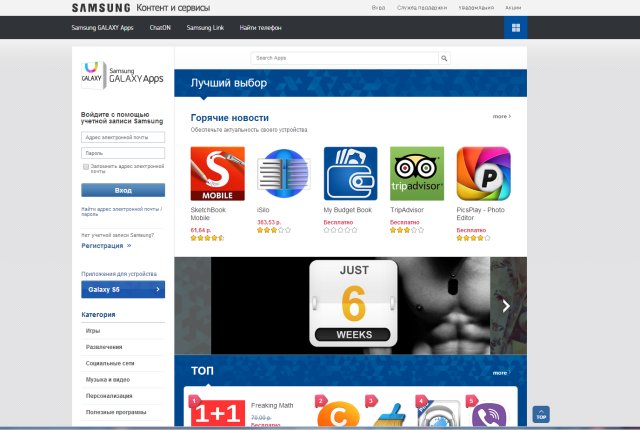Open the Freaking Math 1+1 icon

tap(218, 413)
